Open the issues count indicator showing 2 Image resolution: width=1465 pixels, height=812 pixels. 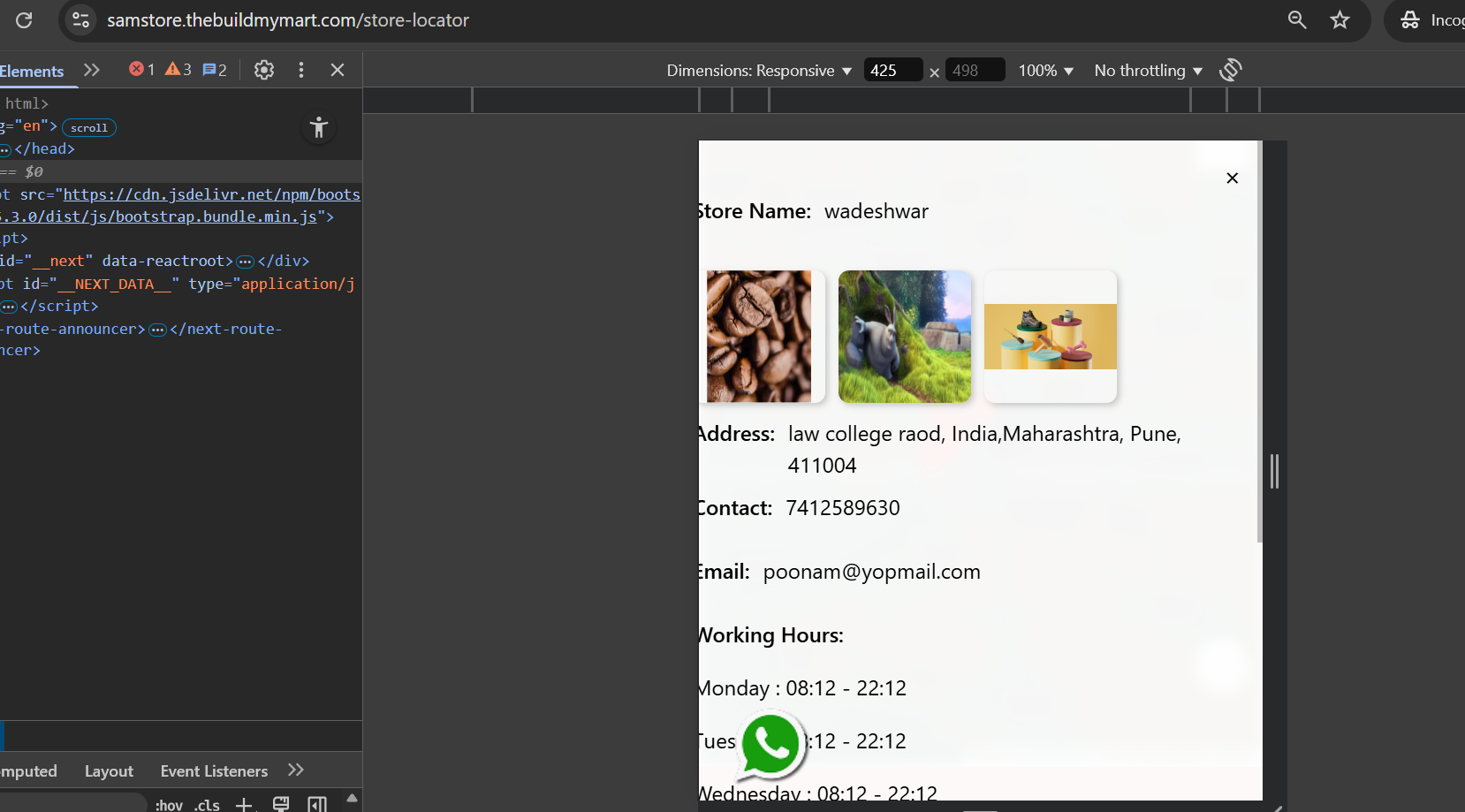pos(215,69)
